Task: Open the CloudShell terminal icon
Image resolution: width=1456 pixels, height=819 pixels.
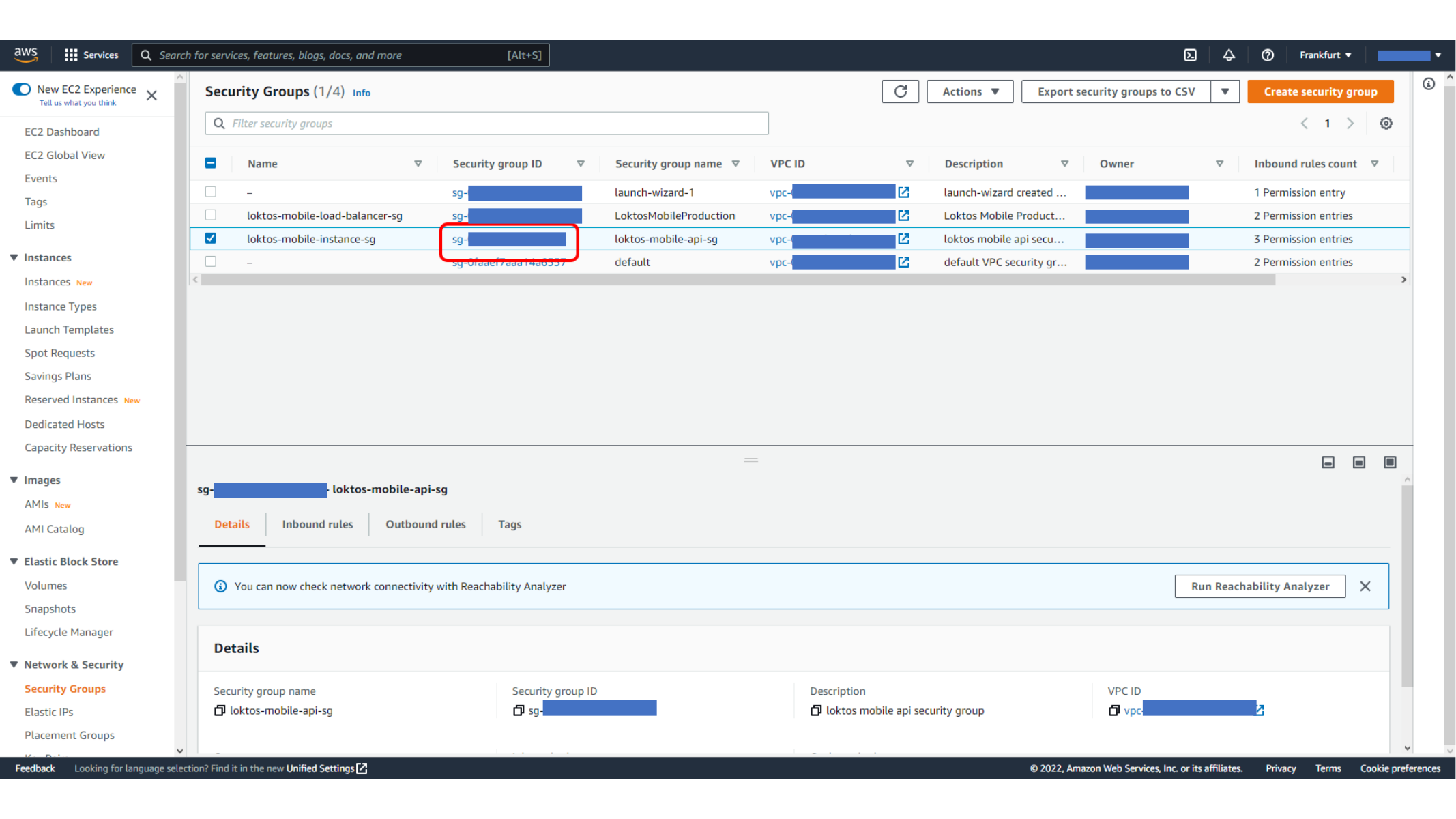Action: [1190, 55]
